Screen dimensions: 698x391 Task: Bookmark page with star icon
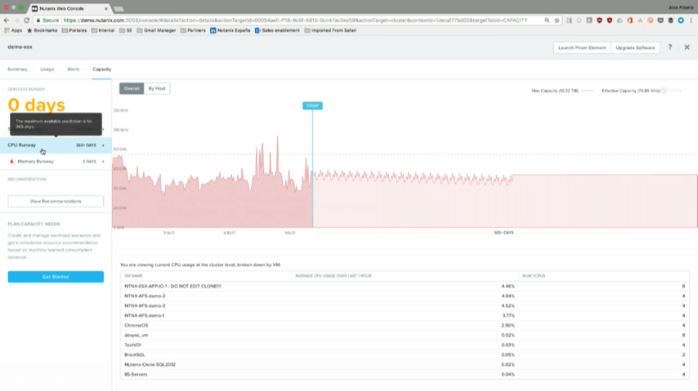pos(557,20)
